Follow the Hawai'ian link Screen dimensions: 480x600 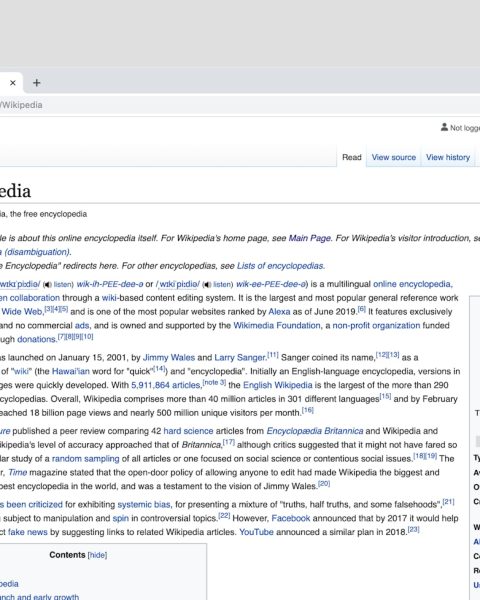[70, 371]
